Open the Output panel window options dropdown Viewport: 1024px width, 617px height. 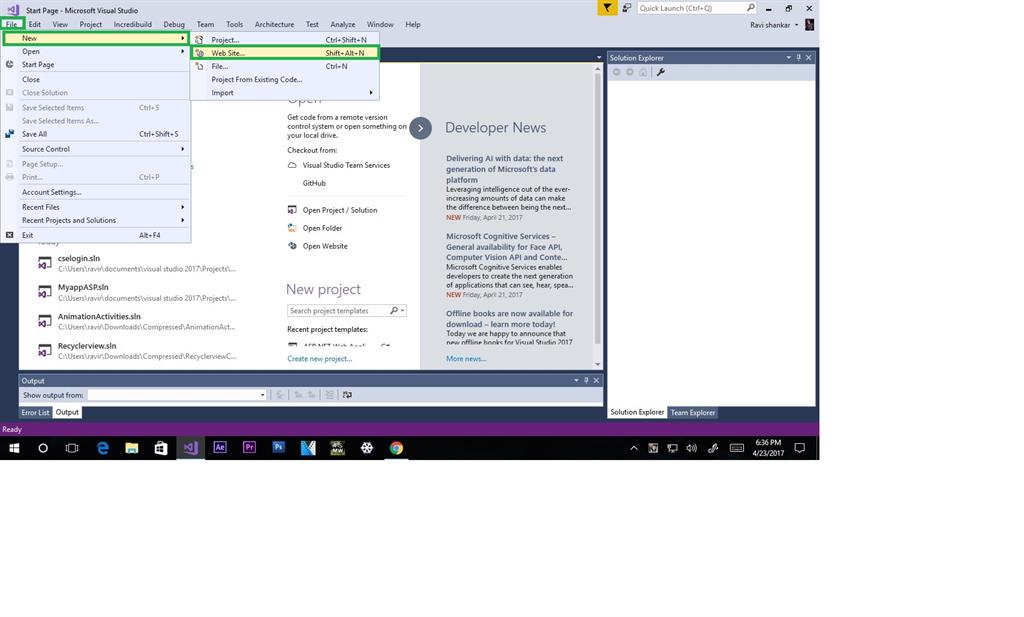(576, 381)
